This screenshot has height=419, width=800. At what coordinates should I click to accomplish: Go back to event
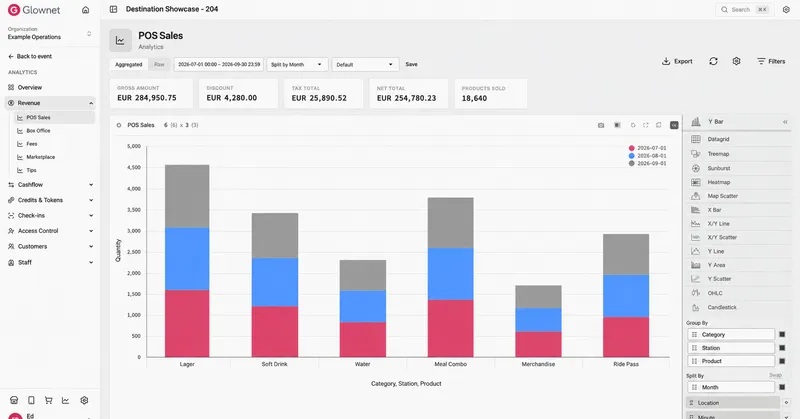click(30, 57)
